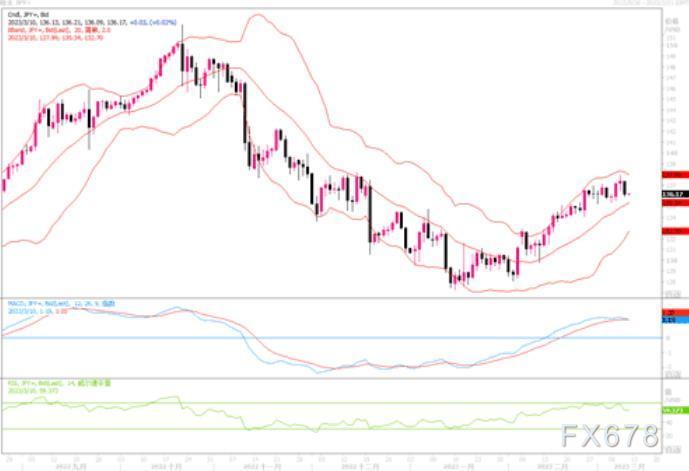
Task: Click the red Bollinger band values line
Action: (x=55, y=38)
